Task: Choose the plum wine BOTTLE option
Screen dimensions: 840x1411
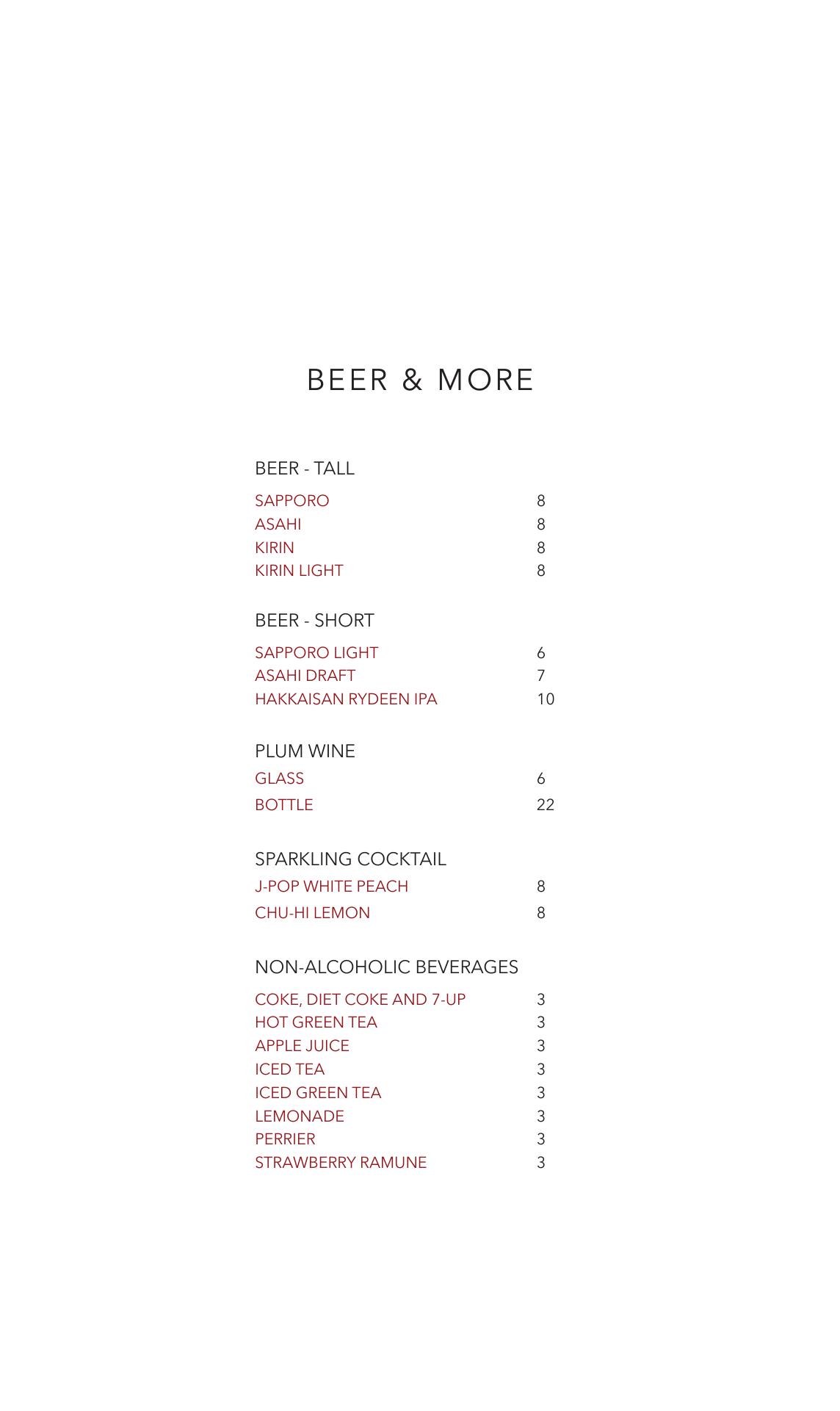Action: point(283,805)
